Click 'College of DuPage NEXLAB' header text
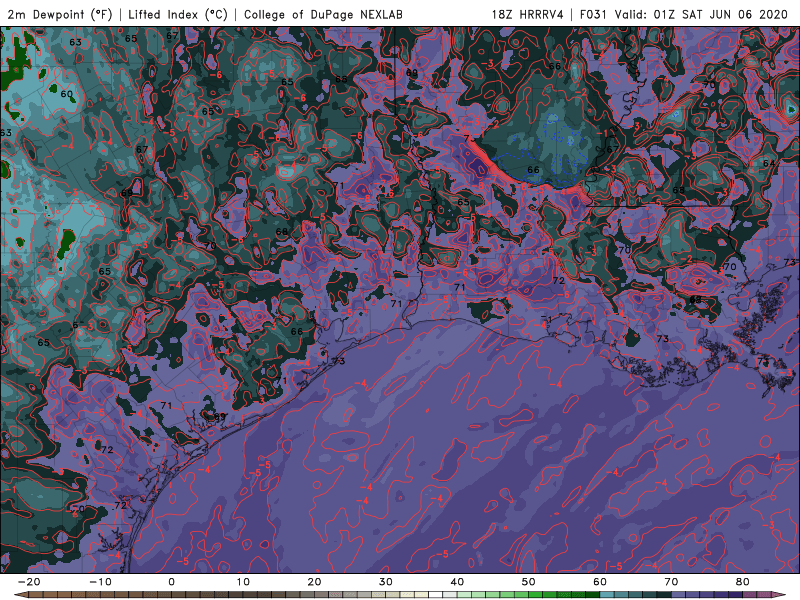The height and width of the screenshot is (600, 800). tap(323, 14)
